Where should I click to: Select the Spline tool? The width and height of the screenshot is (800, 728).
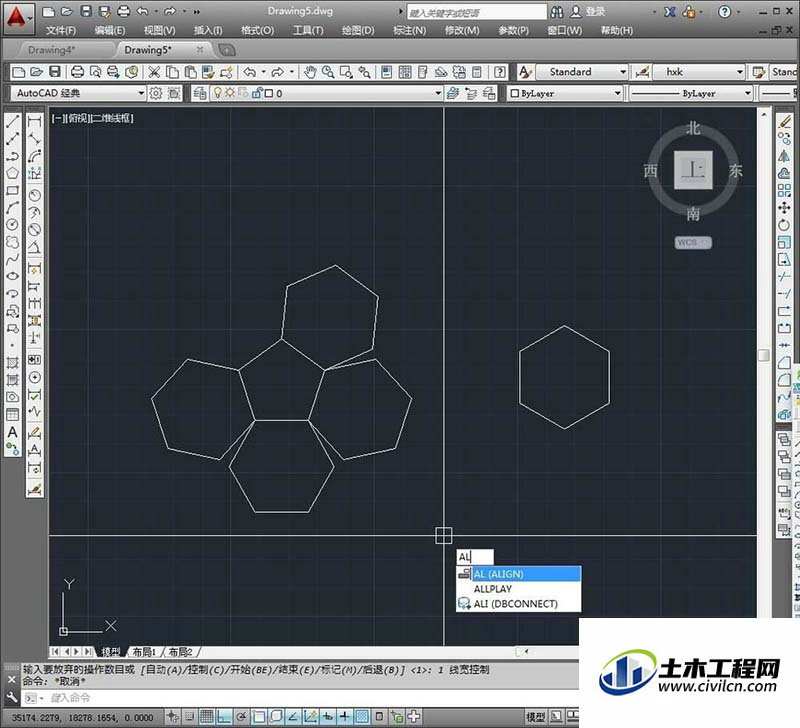point(12,260)
